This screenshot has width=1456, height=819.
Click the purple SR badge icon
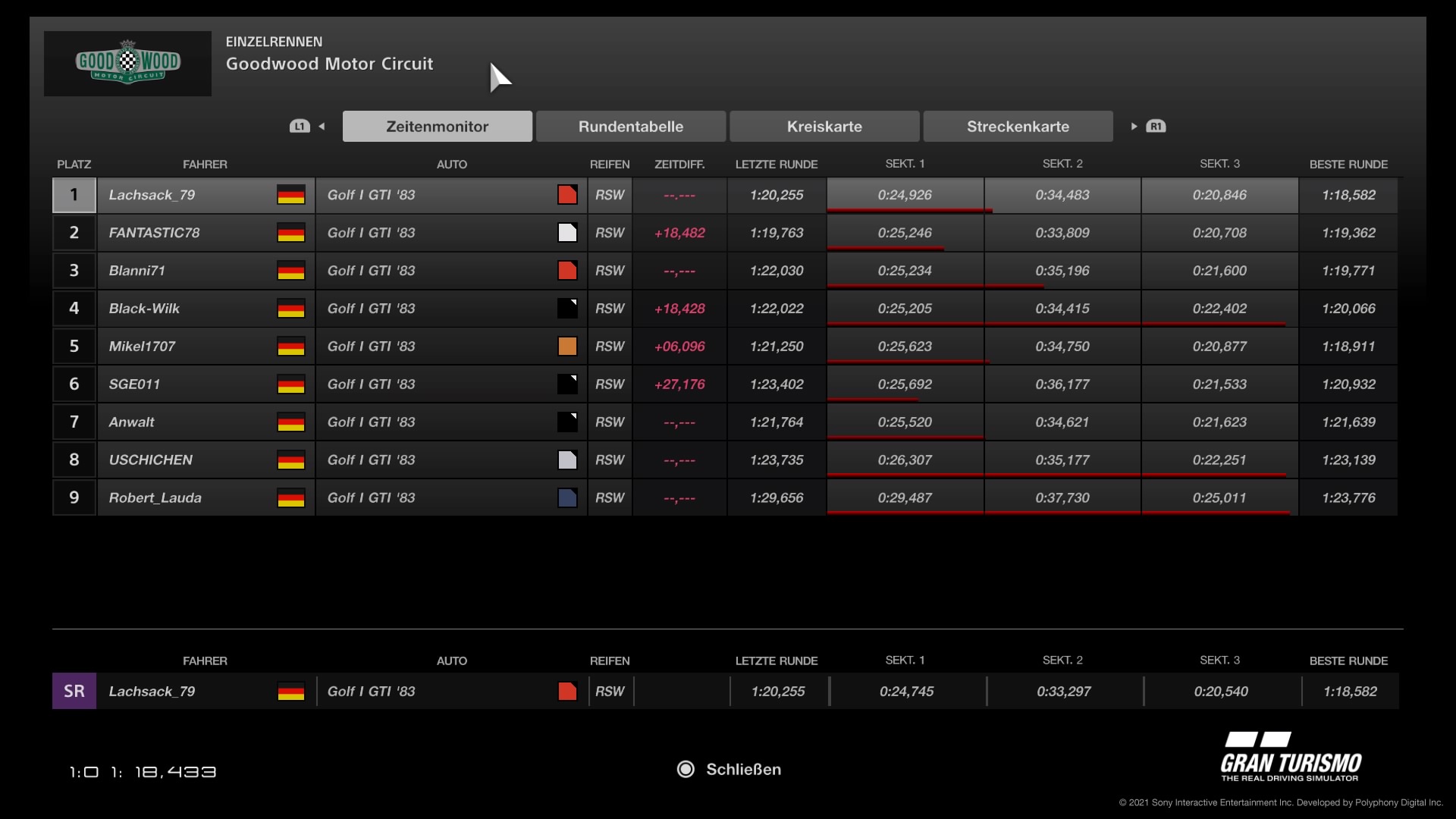pyautogui.click(x=74, y=691)
